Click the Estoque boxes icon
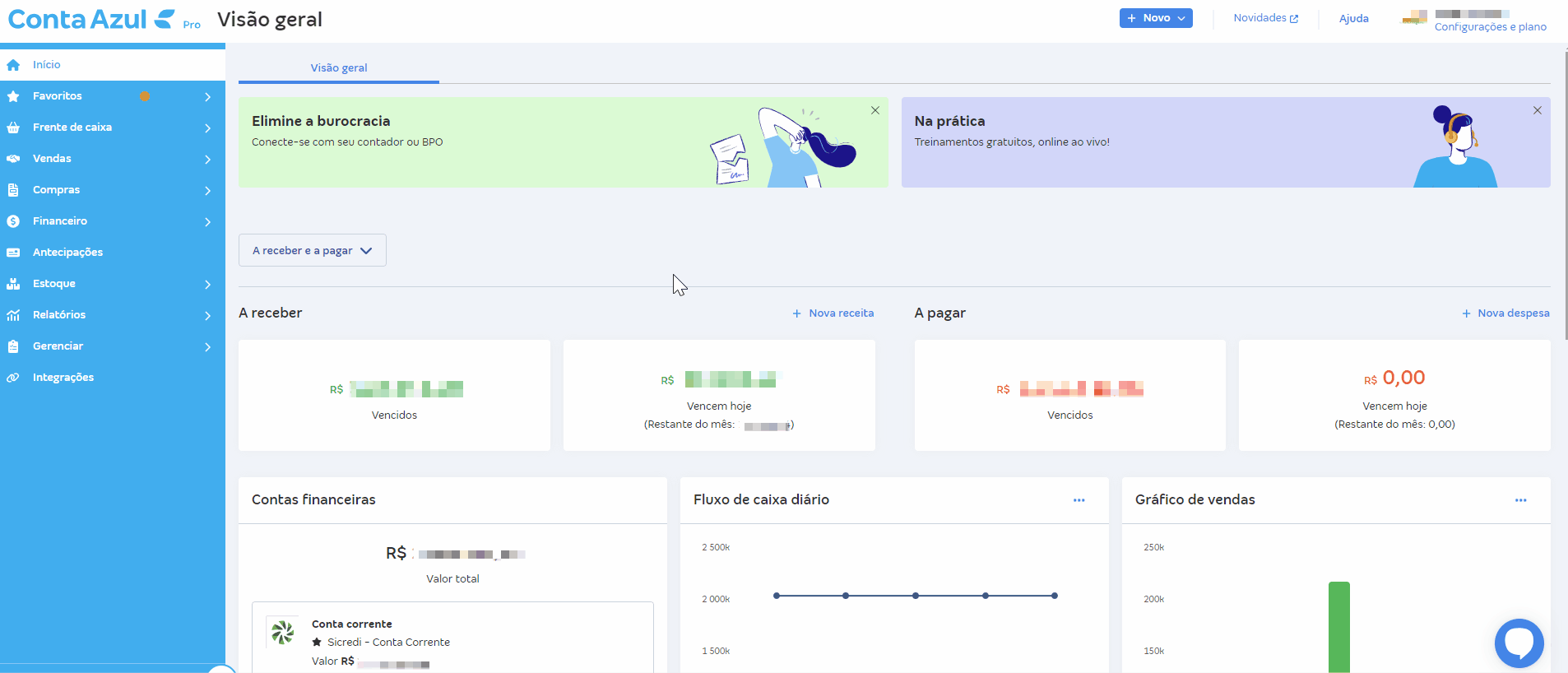The height and width of the screenshot is (673, 1568). click(x=13, y=284)
